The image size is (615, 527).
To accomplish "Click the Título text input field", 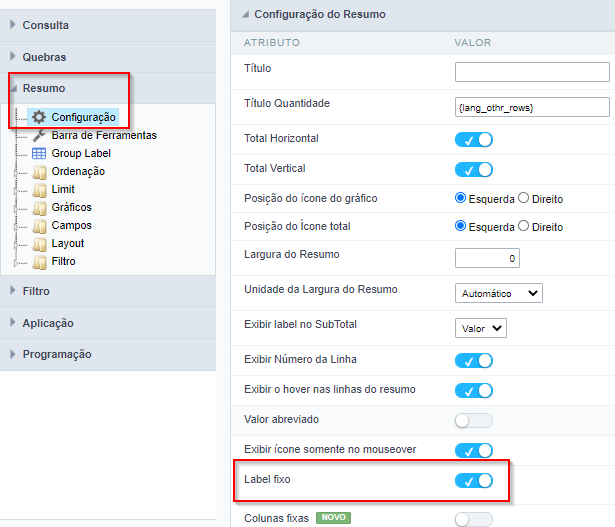I will 532,72.
